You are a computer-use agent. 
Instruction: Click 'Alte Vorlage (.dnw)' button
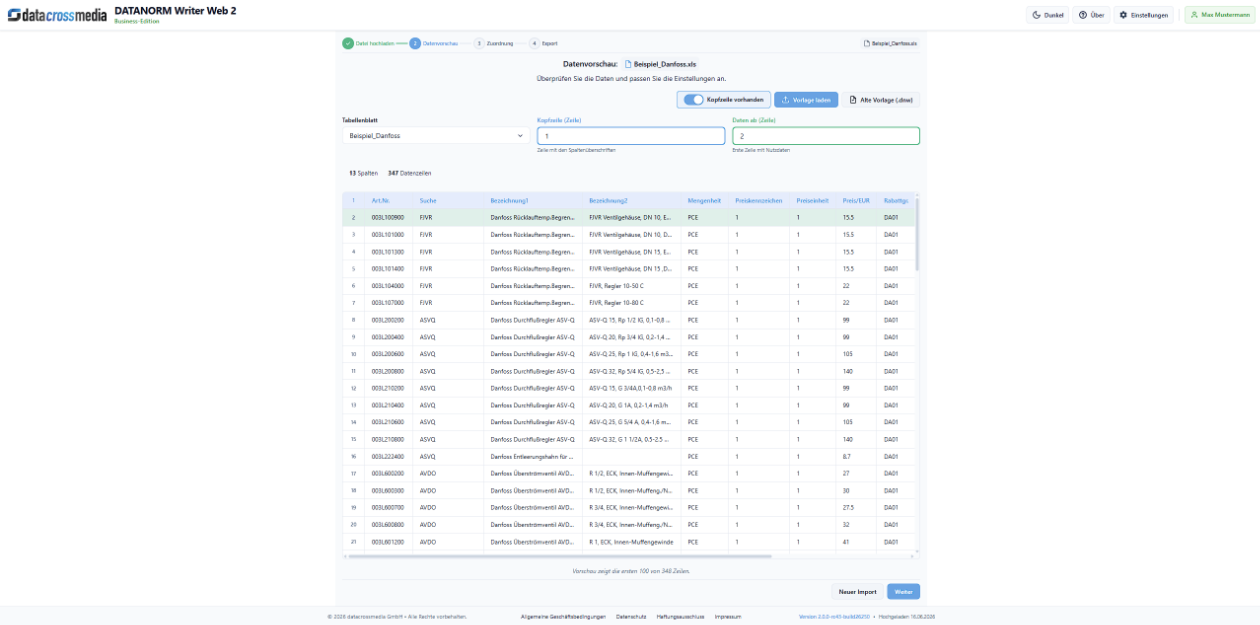(x=881, y=100)
